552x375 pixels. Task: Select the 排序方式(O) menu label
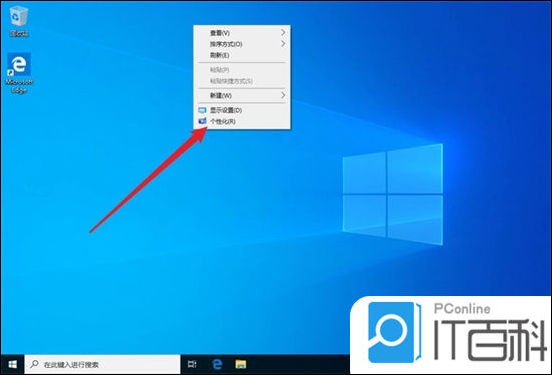(226, 44)
